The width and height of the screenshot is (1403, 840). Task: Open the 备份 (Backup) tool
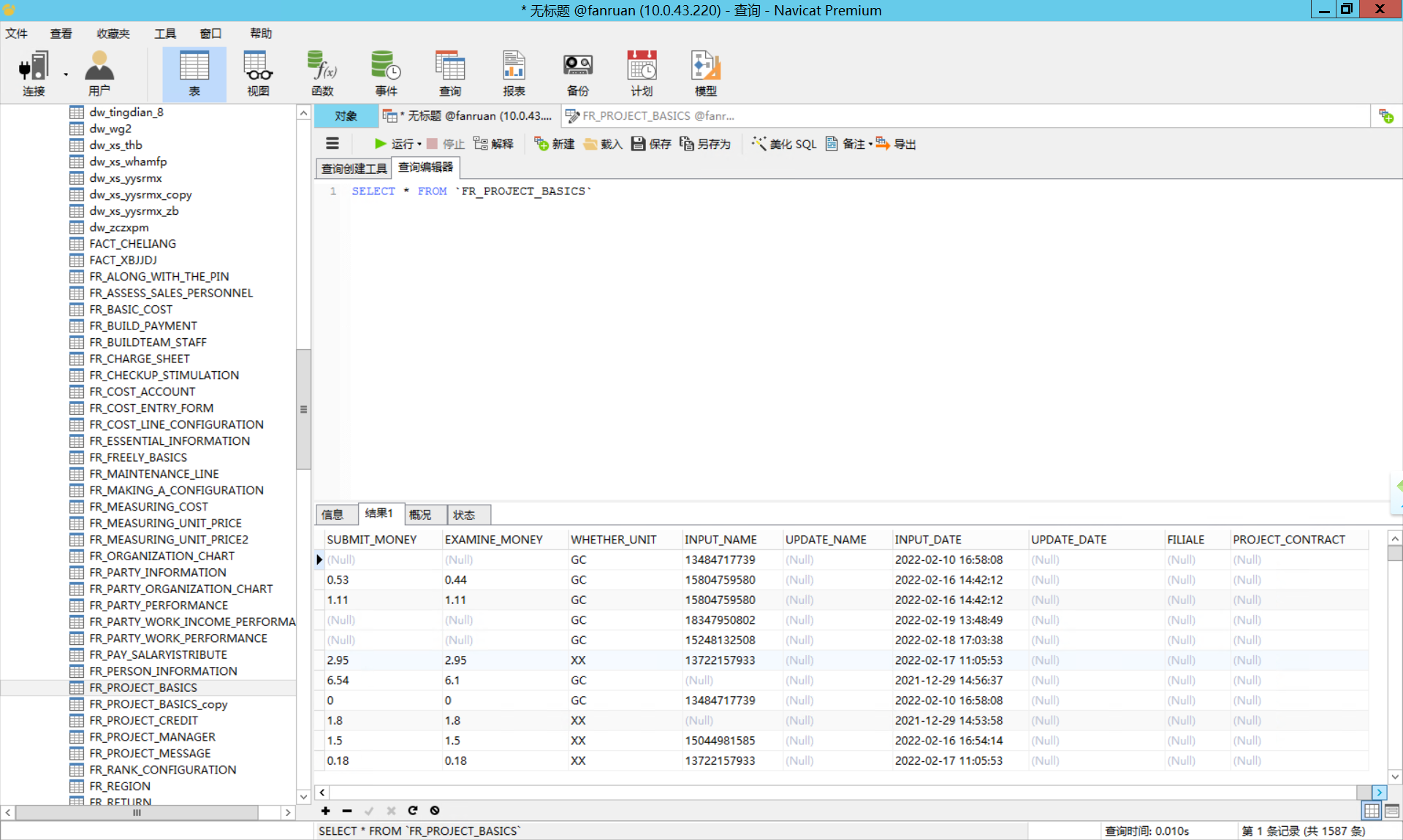coord(578,73)
